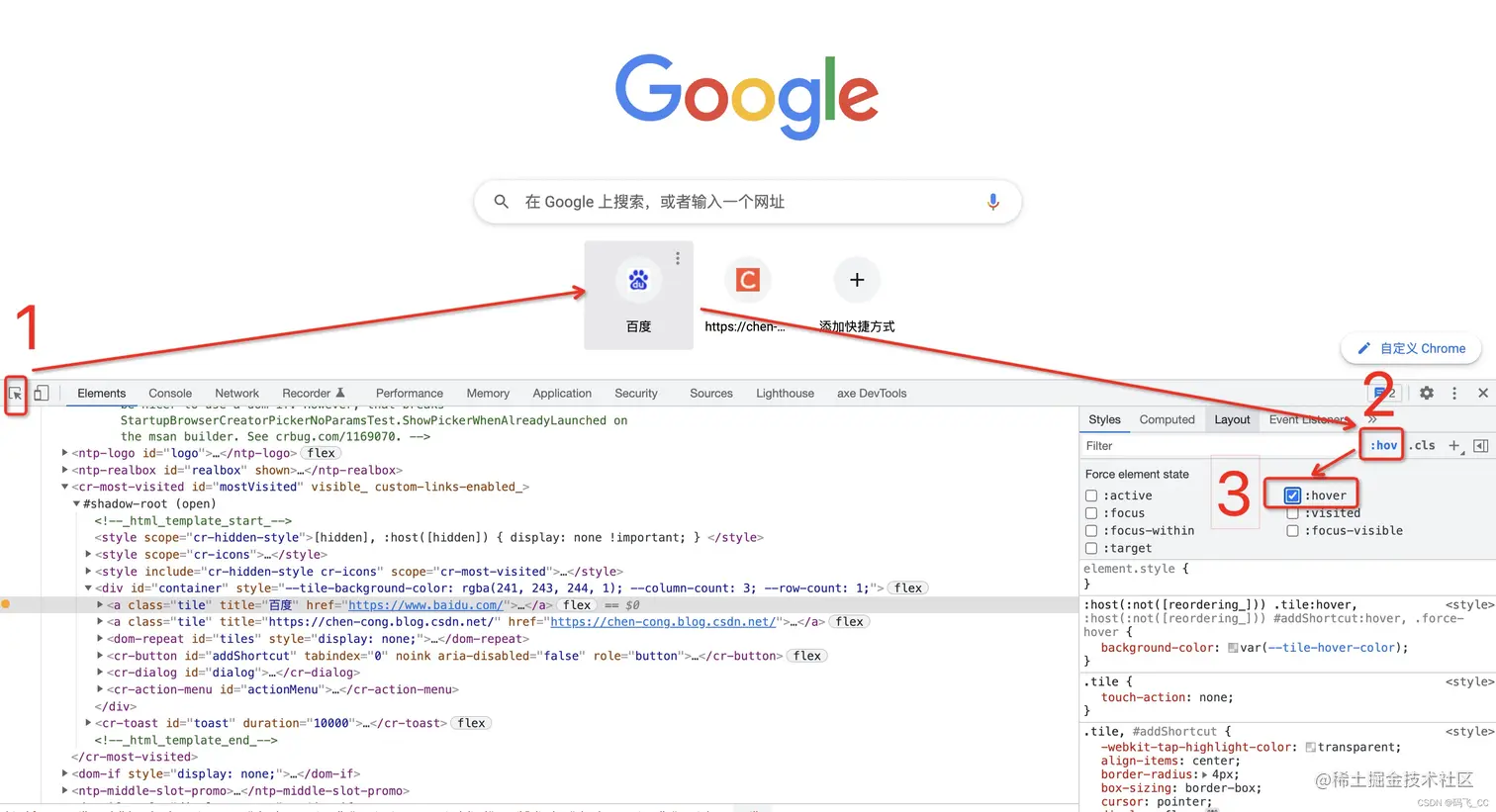Open the Sources tab

711,393
